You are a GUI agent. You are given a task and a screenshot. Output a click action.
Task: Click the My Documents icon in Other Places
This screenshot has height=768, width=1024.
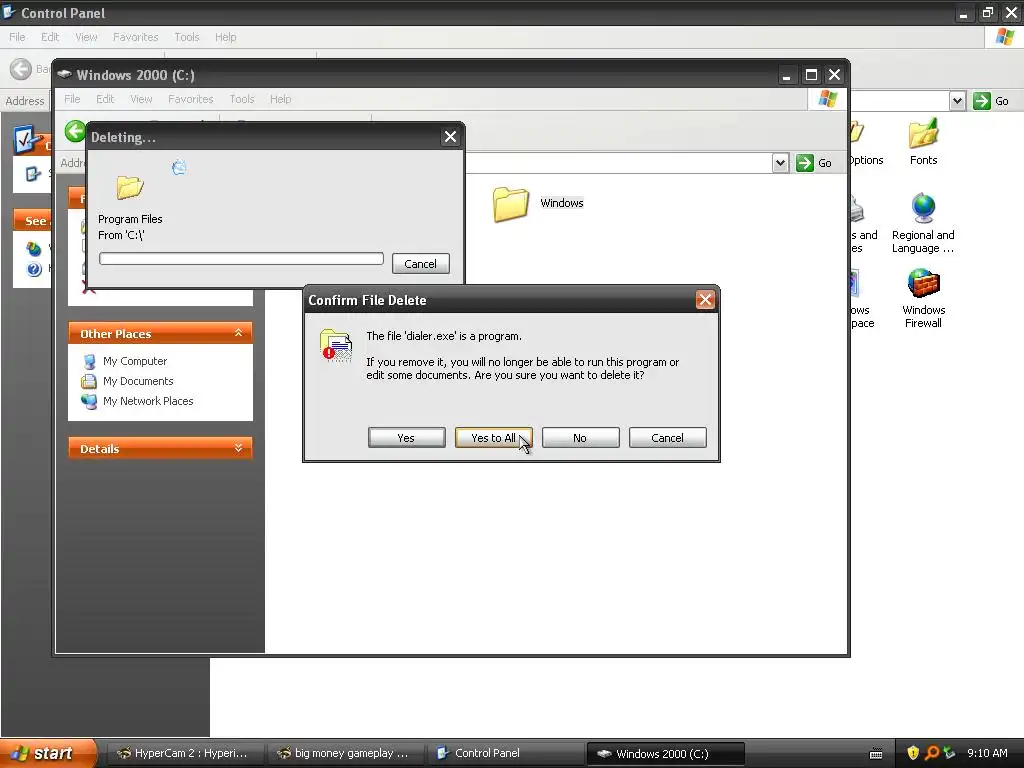[89, 381]
